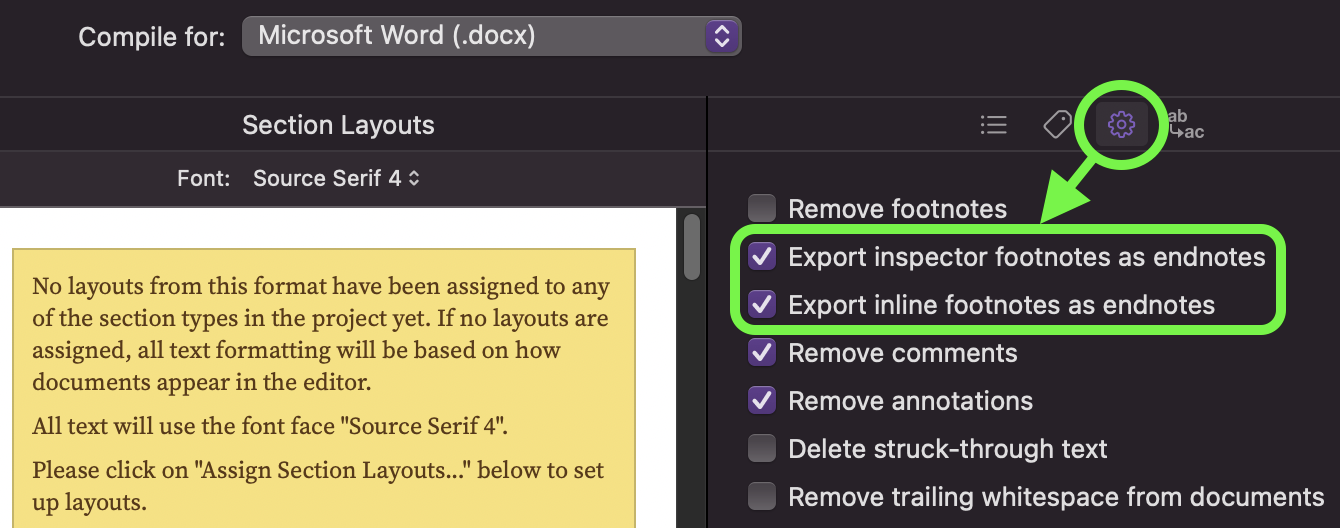Uncheck the Remove comments option

[x=762, y=353]
